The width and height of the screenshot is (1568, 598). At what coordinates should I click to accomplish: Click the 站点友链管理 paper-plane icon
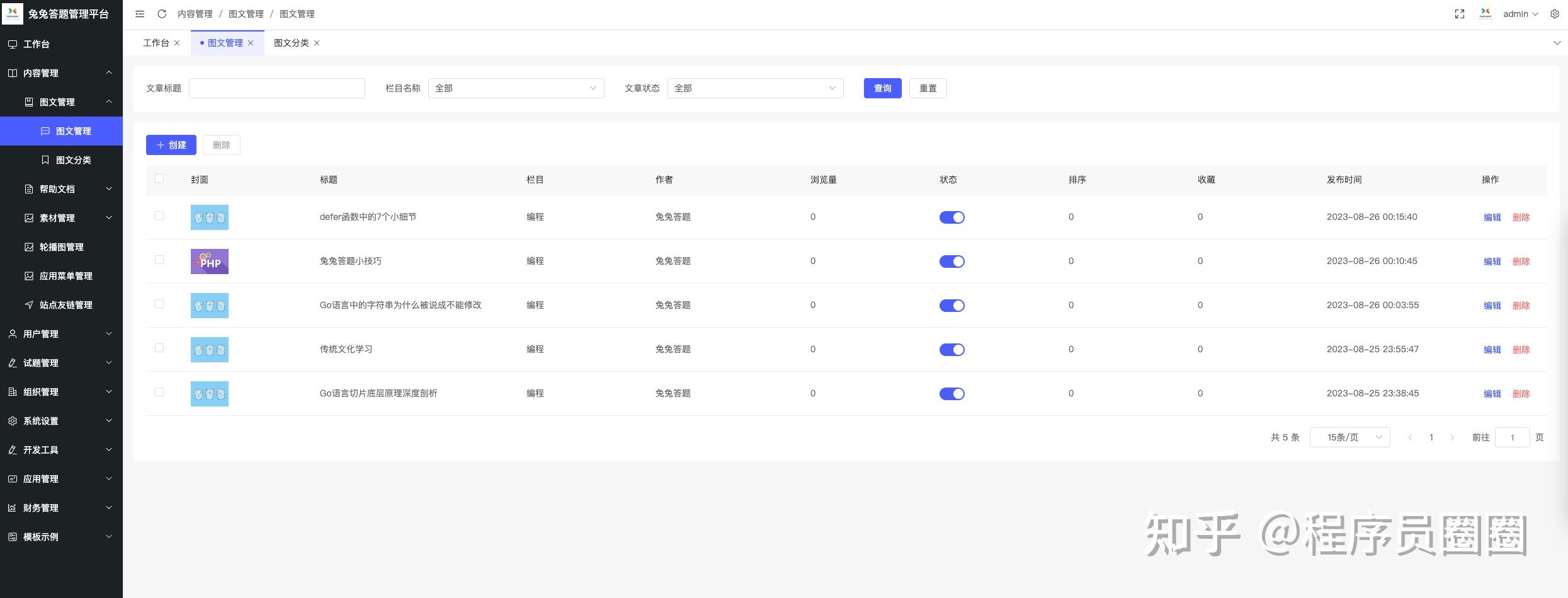pos(29,305)
